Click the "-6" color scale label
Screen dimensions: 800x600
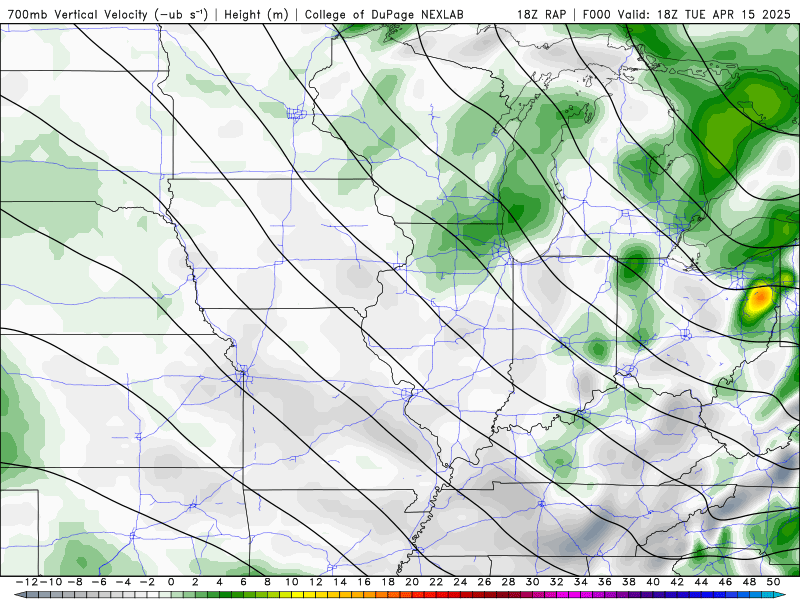[x=99, y=582]
